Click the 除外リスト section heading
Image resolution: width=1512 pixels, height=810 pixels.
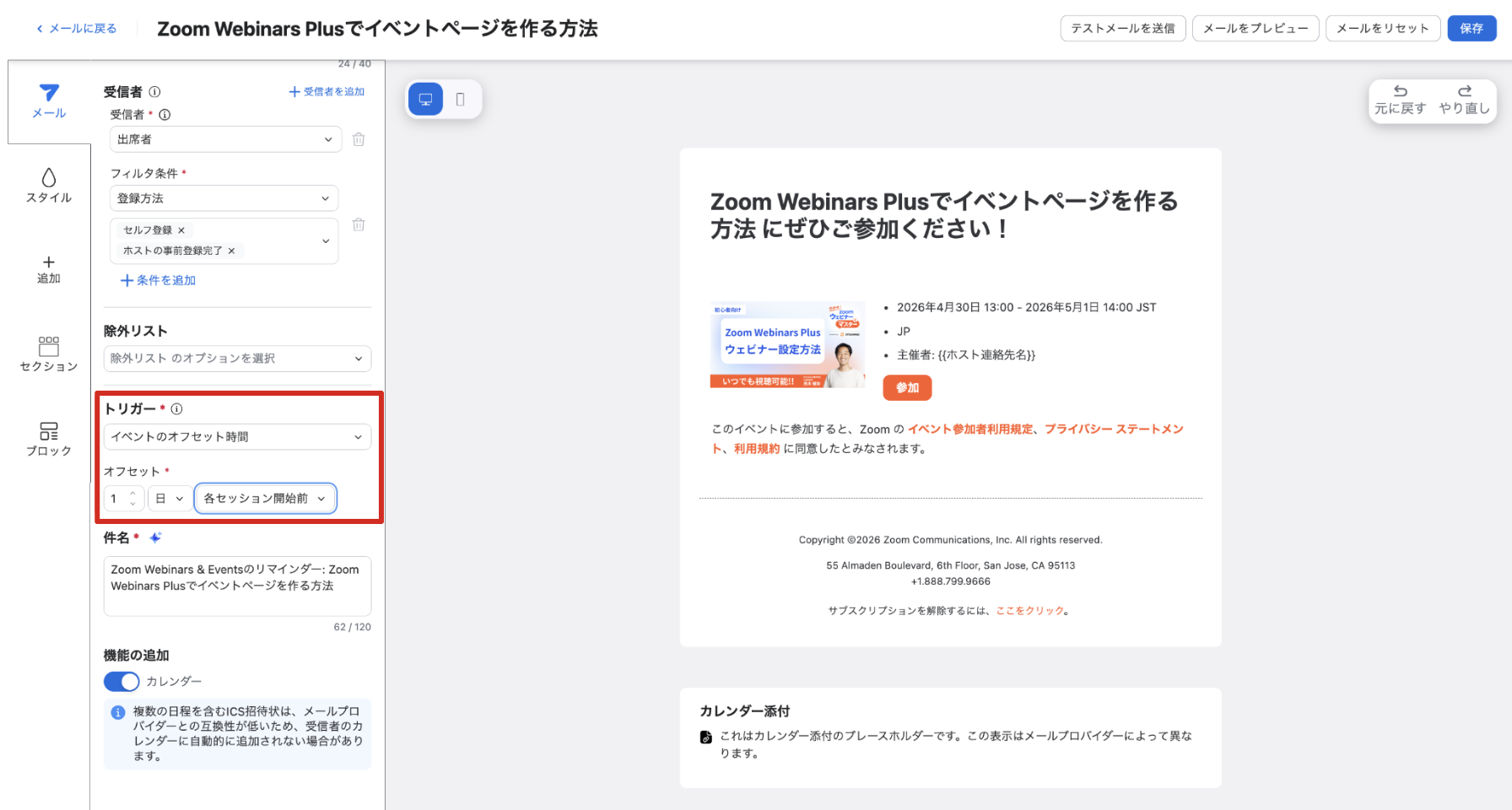pyautogui.click(x=136, y=332)
